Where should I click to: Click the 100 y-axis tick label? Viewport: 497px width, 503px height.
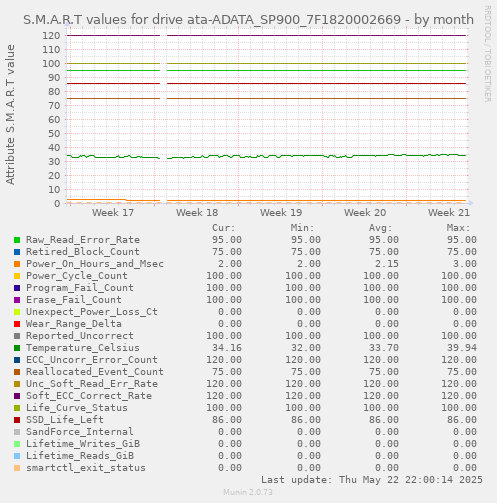51,63
